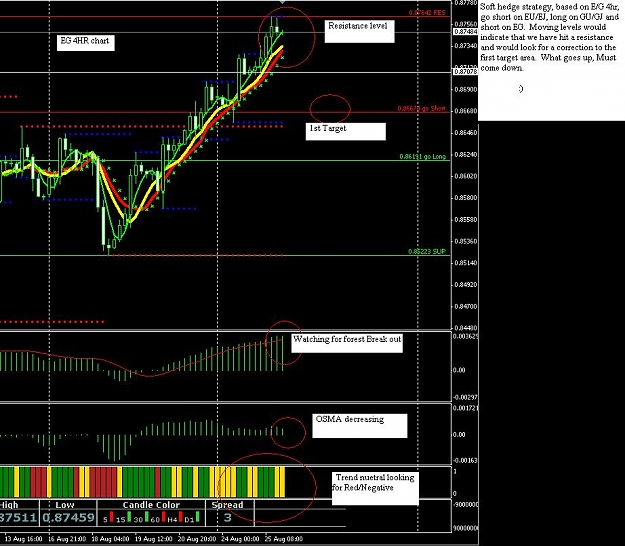Select the 'Trend nuetral looking for Red/Negative' note
The image size is (625, 546).
click(x=375, y=488)
